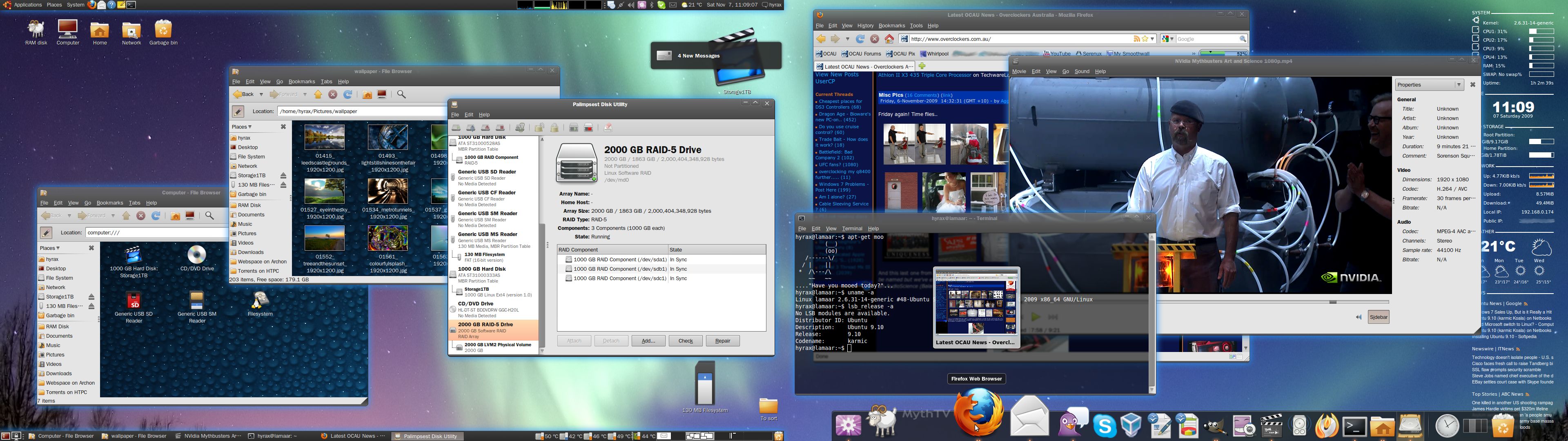Click the Check button in Disk Utility

tap(686, 341)
